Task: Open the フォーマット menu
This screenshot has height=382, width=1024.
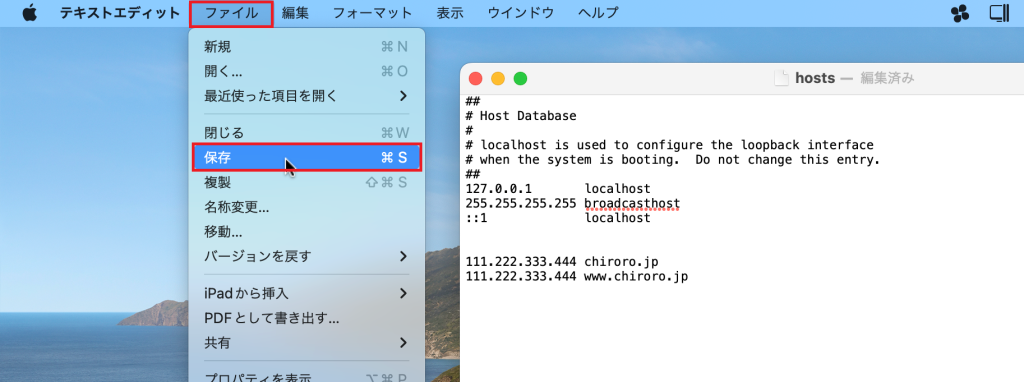Action: 372,13
